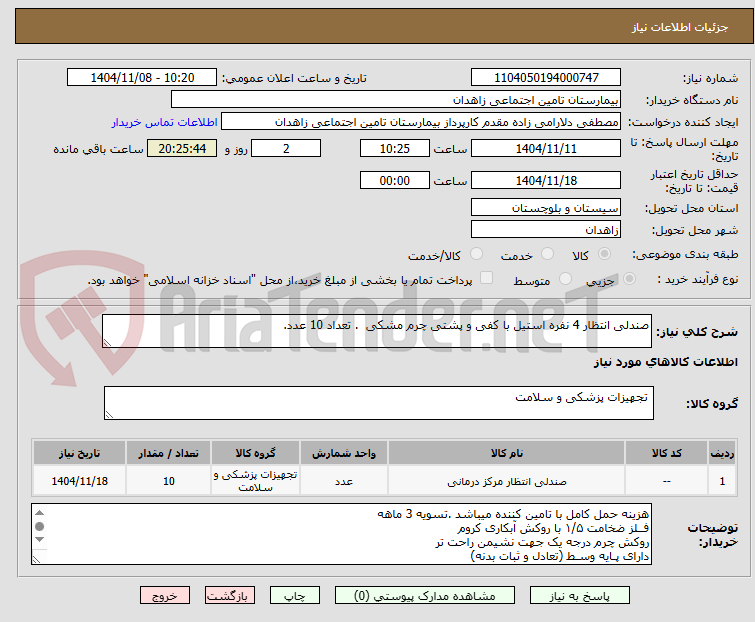Click the buyer notes scrollbar thumb

(x=40, y=526)
